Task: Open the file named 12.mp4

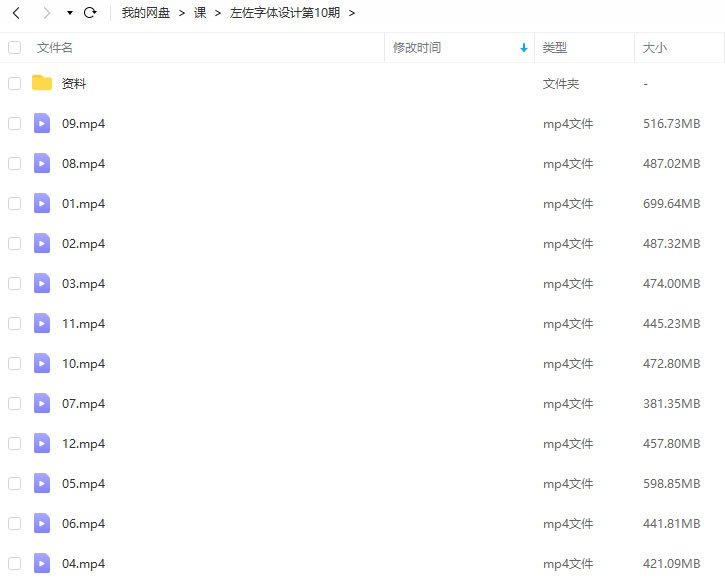Action: (x=83, y=443)
